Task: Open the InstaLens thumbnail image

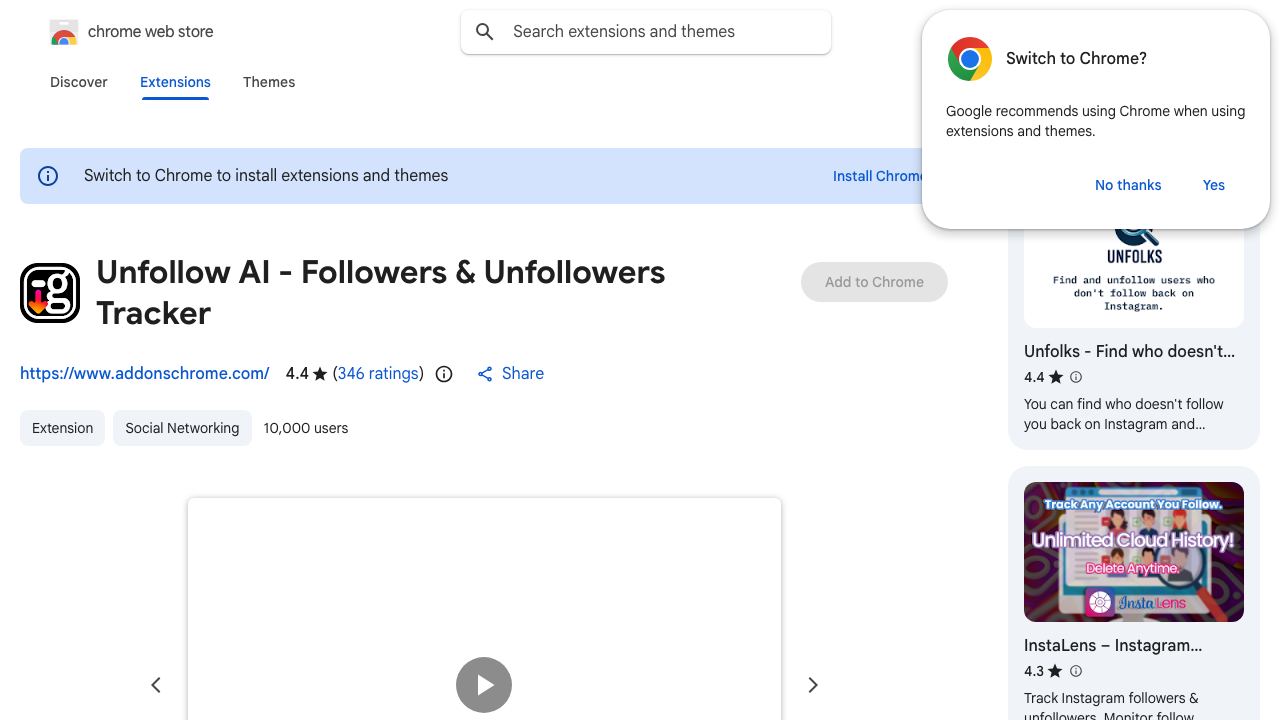Action: pyautogui.click(x=1134, y=552)
